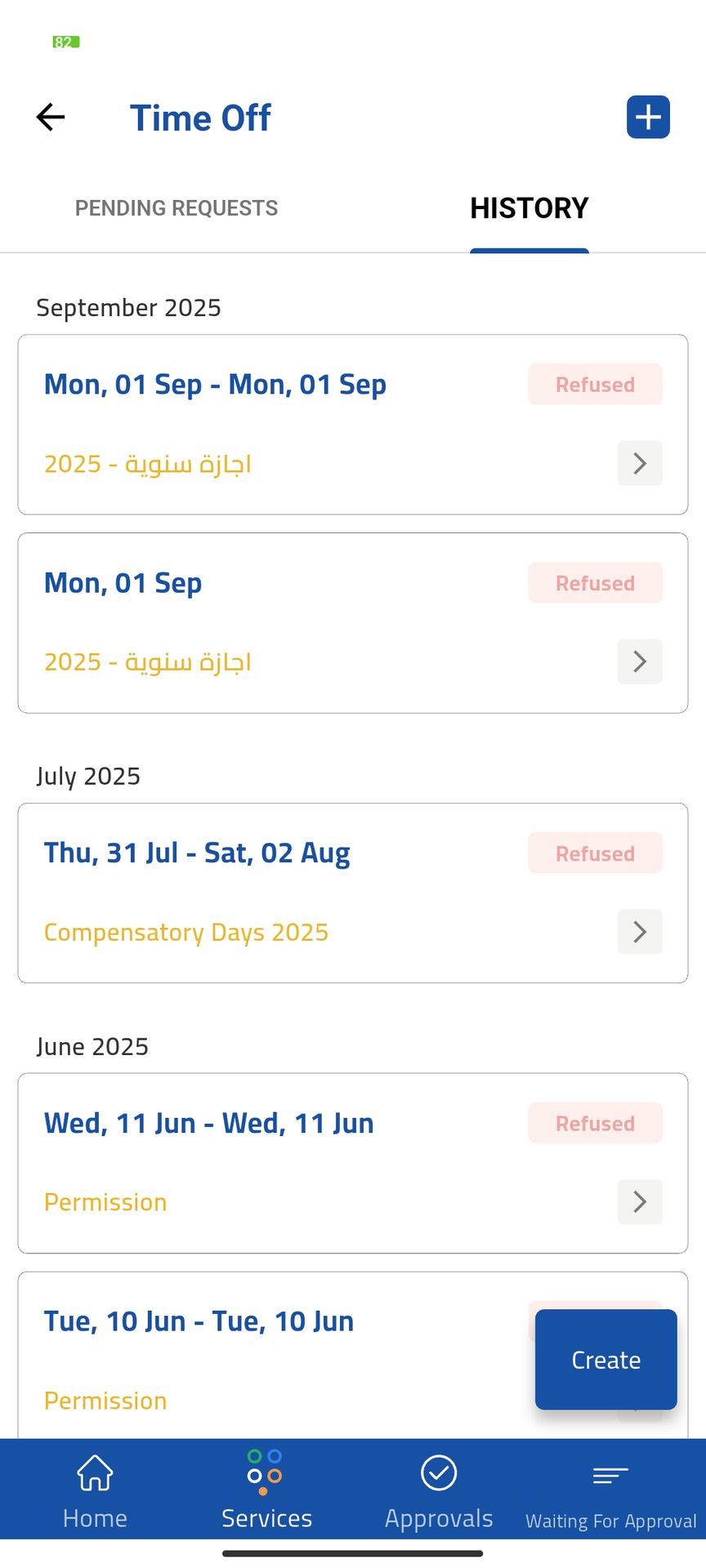Image resolution: width=706 pixels, height=1568 pixels.
Task: Expand Wed, 11 Jun Permission chevron
Action: pos(640,1201)
